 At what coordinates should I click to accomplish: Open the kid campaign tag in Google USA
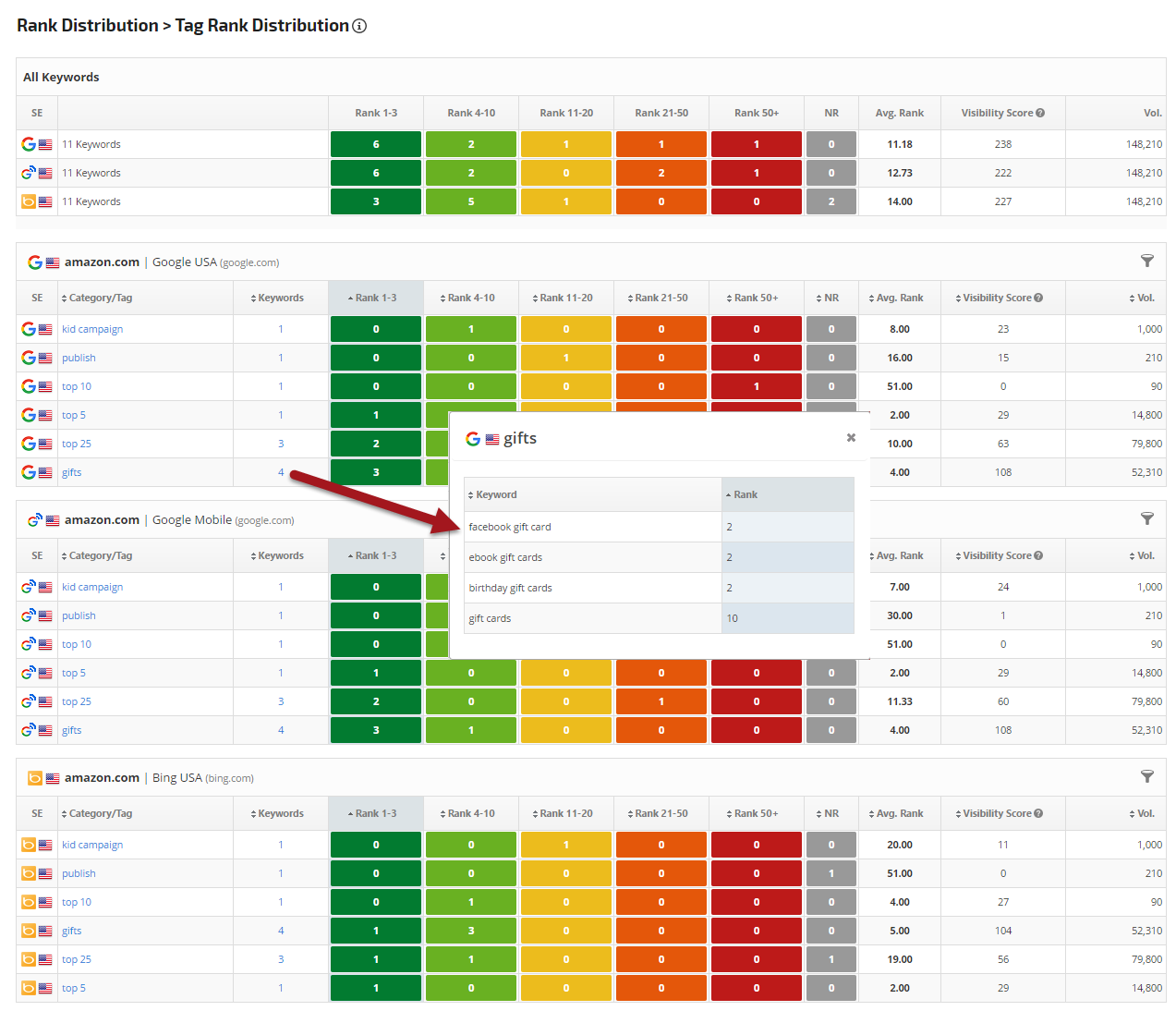point(92,329)
